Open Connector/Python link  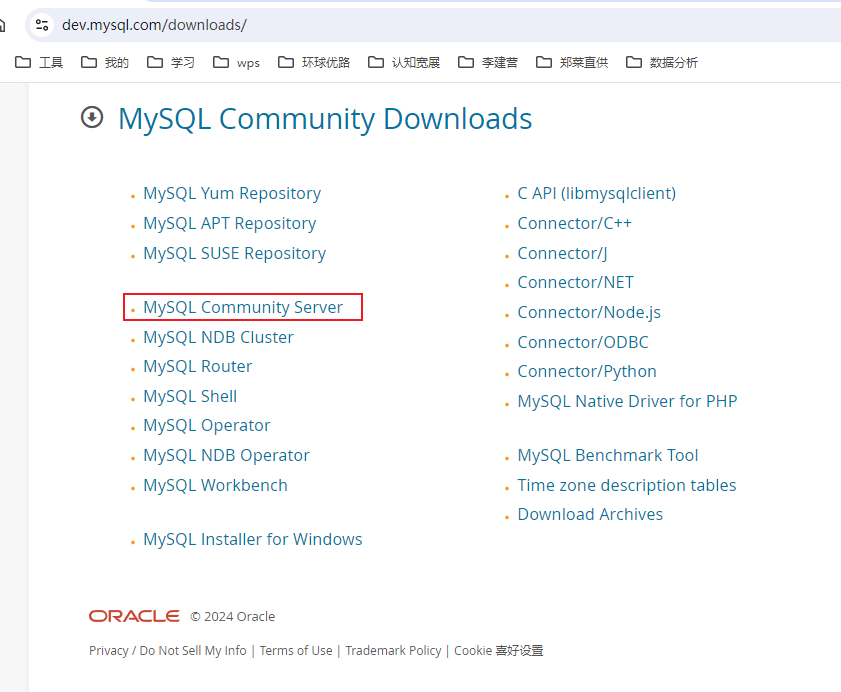coord(587,371)
